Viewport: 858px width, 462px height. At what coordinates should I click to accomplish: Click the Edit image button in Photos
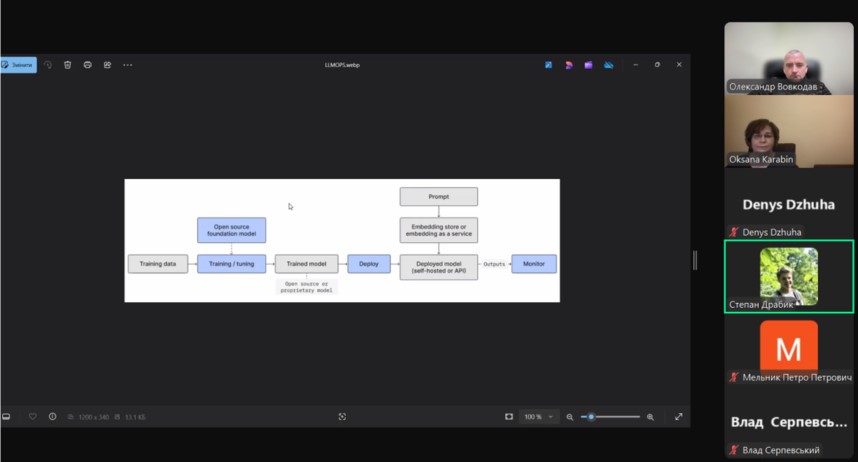19,64
